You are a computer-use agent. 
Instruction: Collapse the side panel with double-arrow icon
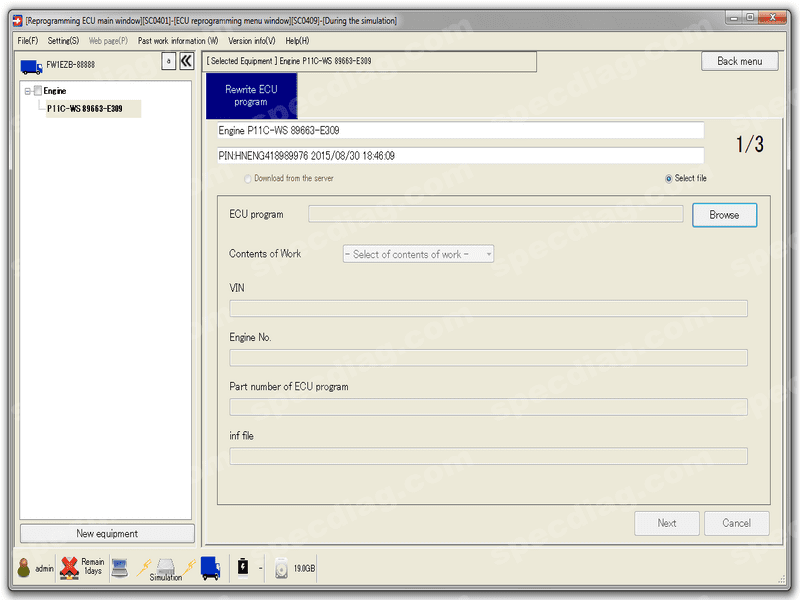186,61
